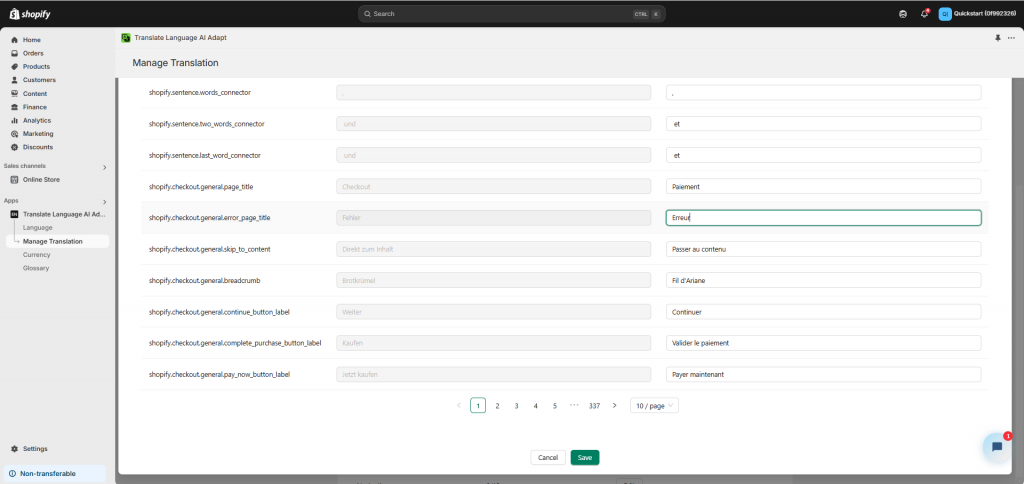Screen dimensions: 1024x484
Task: Click the Paiement translation field
Action: coord(823,186)
